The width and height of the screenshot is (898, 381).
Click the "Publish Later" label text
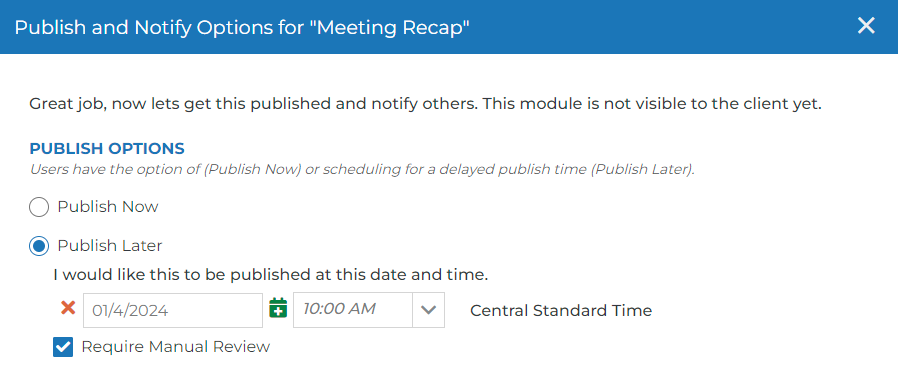(110, 246)
